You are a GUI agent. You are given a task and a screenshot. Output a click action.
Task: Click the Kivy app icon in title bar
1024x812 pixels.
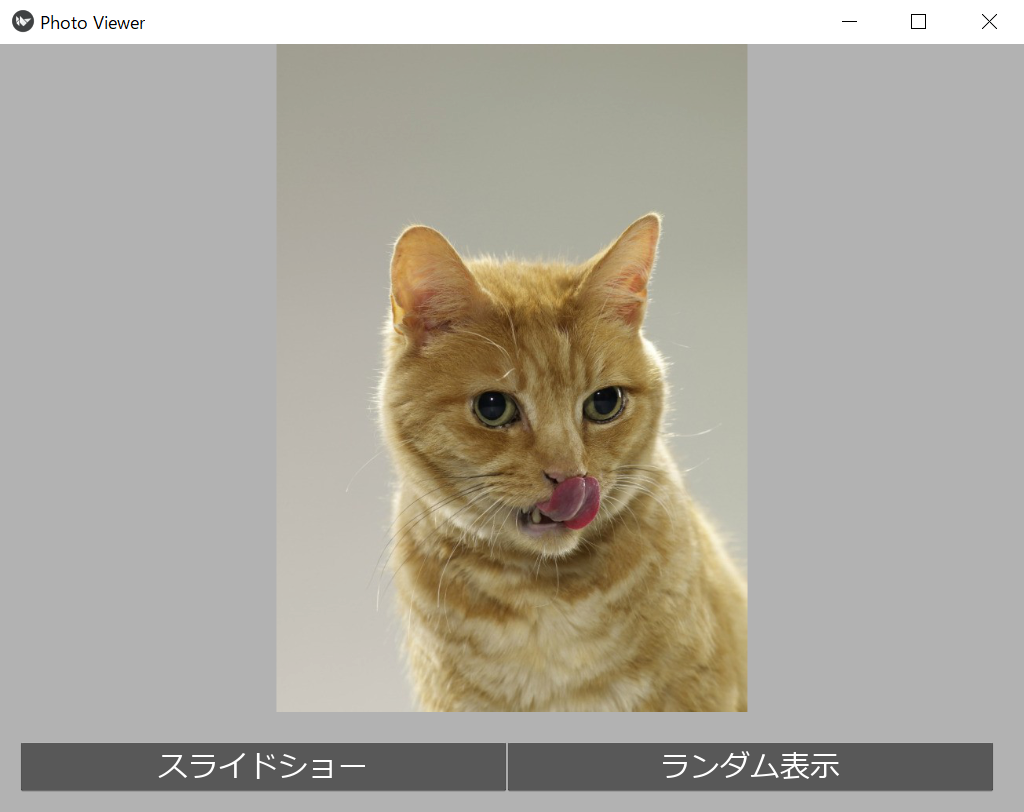[22, 21]
